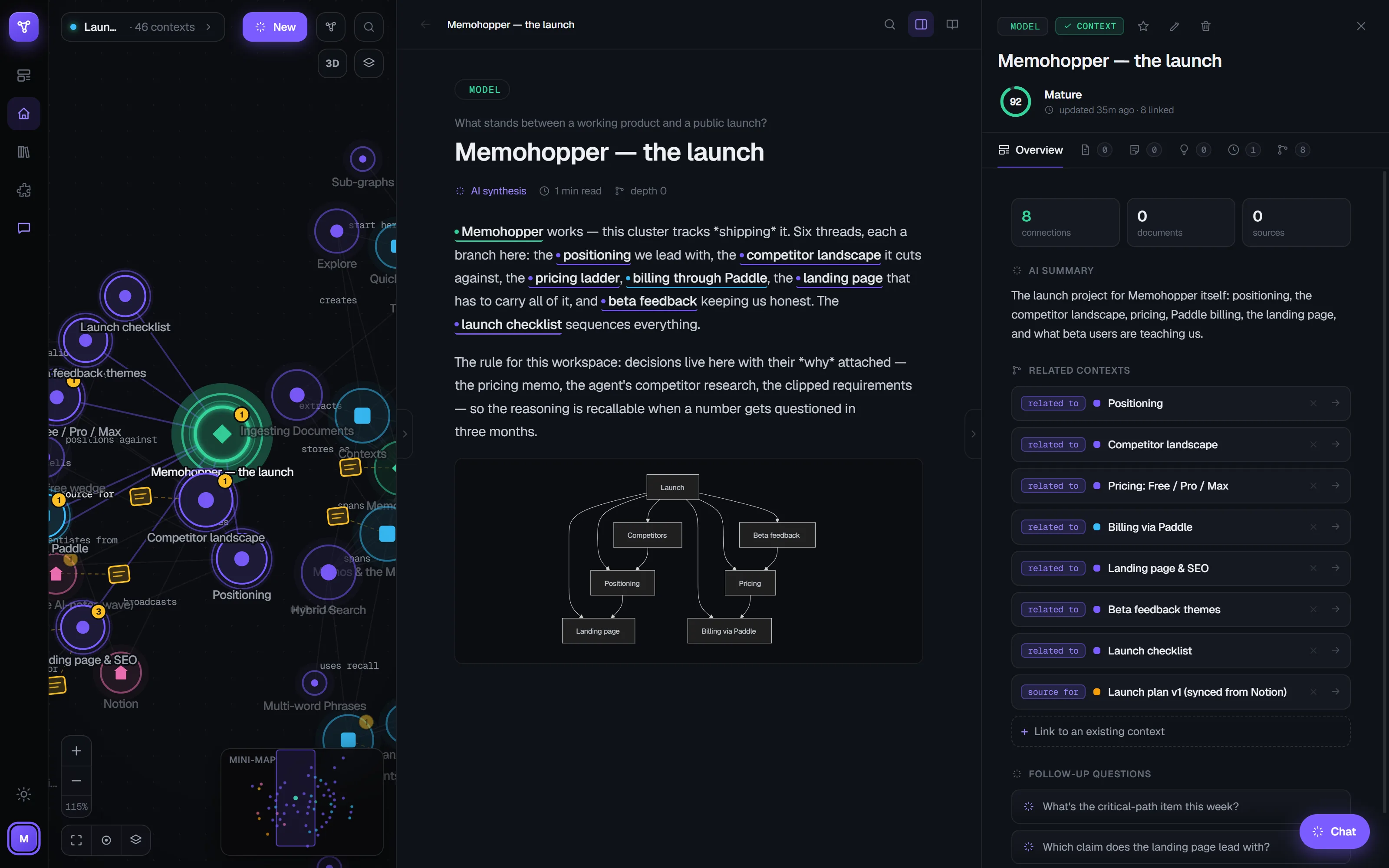The image size is (1389, 868).
Task: Open the library books icon in sidebar
Action: (23, 152)
